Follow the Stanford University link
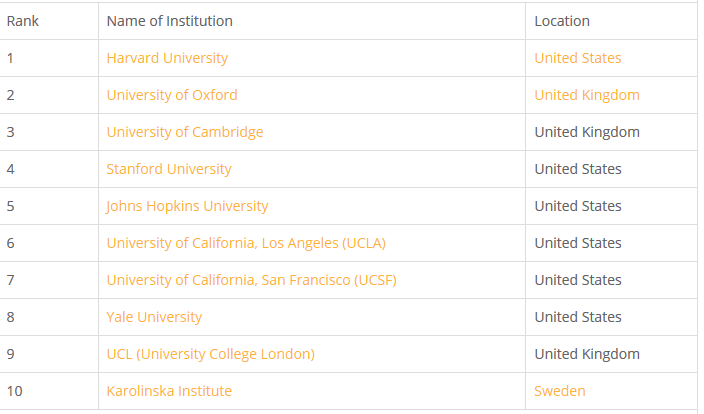This screenshot has width=704, height=414. tap(169, 169)
